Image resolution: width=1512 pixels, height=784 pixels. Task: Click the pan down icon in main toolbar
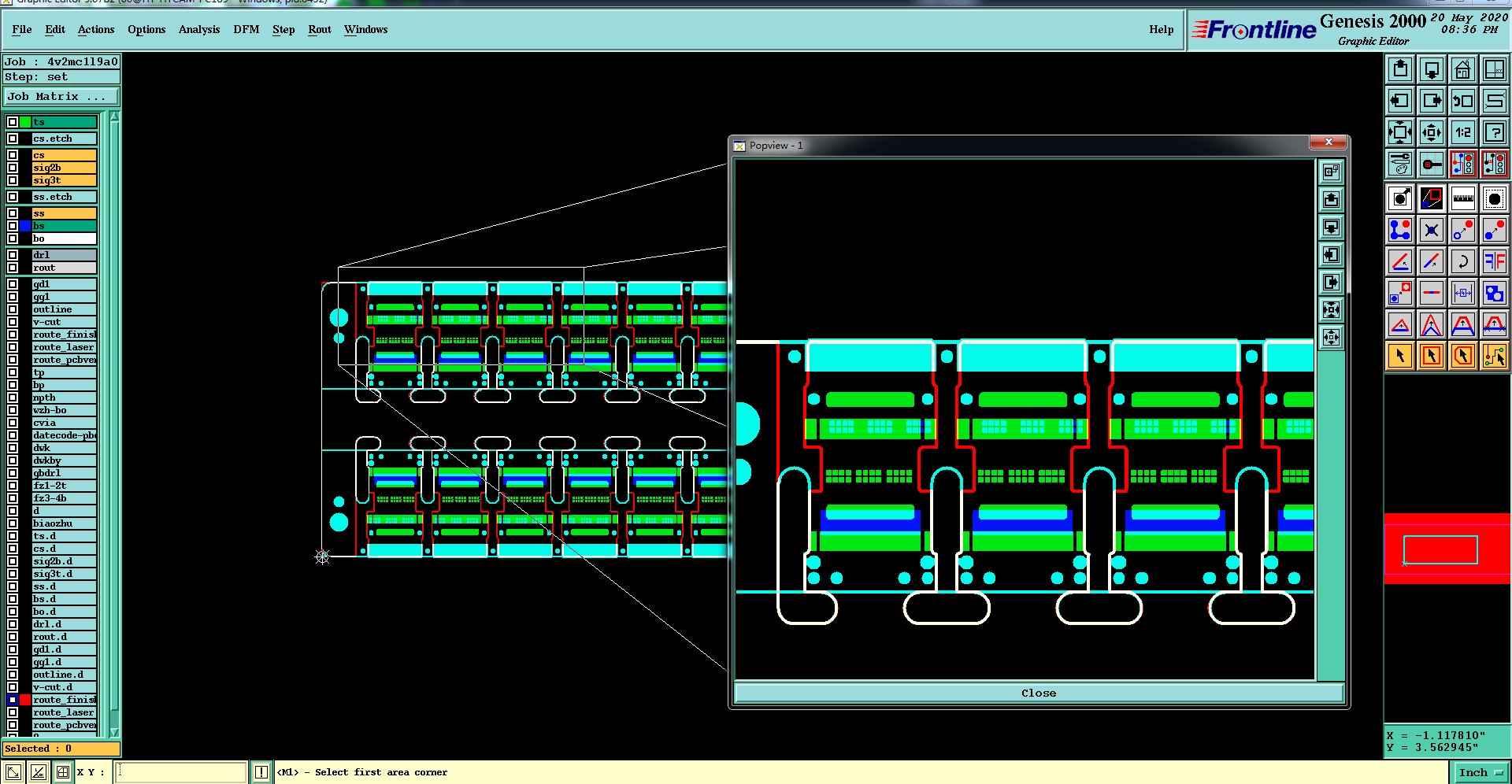tap(1432, 69)
